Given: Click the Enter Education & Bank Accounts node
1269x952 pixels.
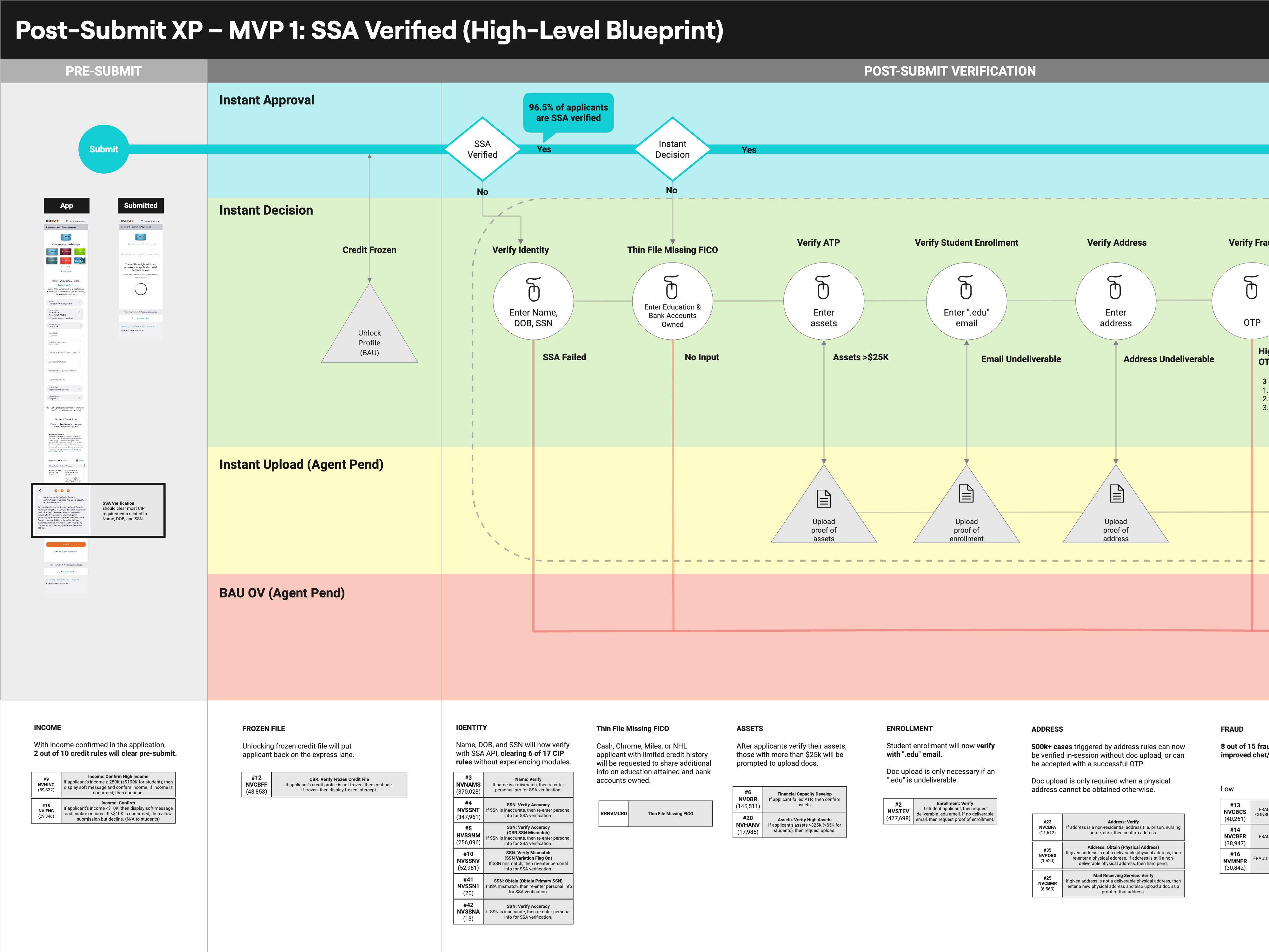Looking at the screenshot, I should click(672, 302).
